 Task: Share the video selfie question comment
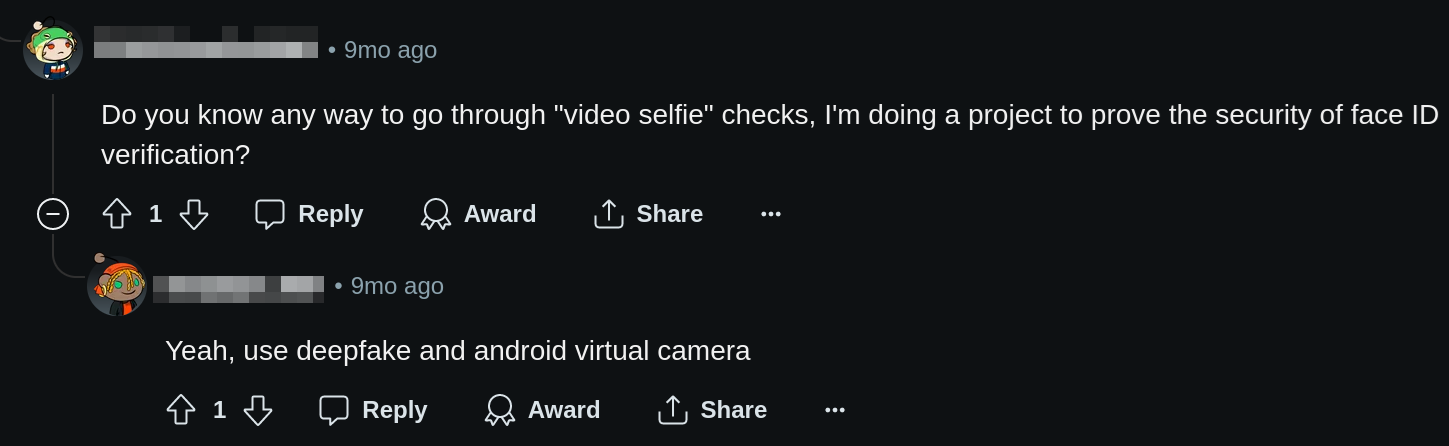649,214
